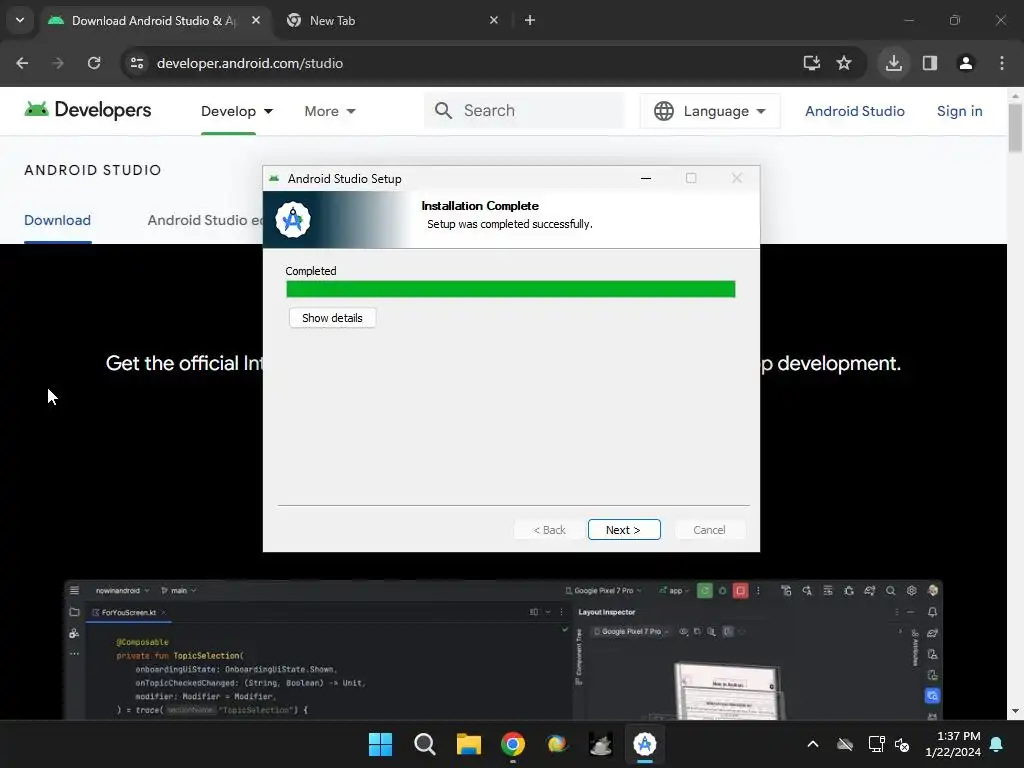Viewport: 1024px width, 768px height.
Task: Close the New Tab tab
Action: tap(494, 20)
